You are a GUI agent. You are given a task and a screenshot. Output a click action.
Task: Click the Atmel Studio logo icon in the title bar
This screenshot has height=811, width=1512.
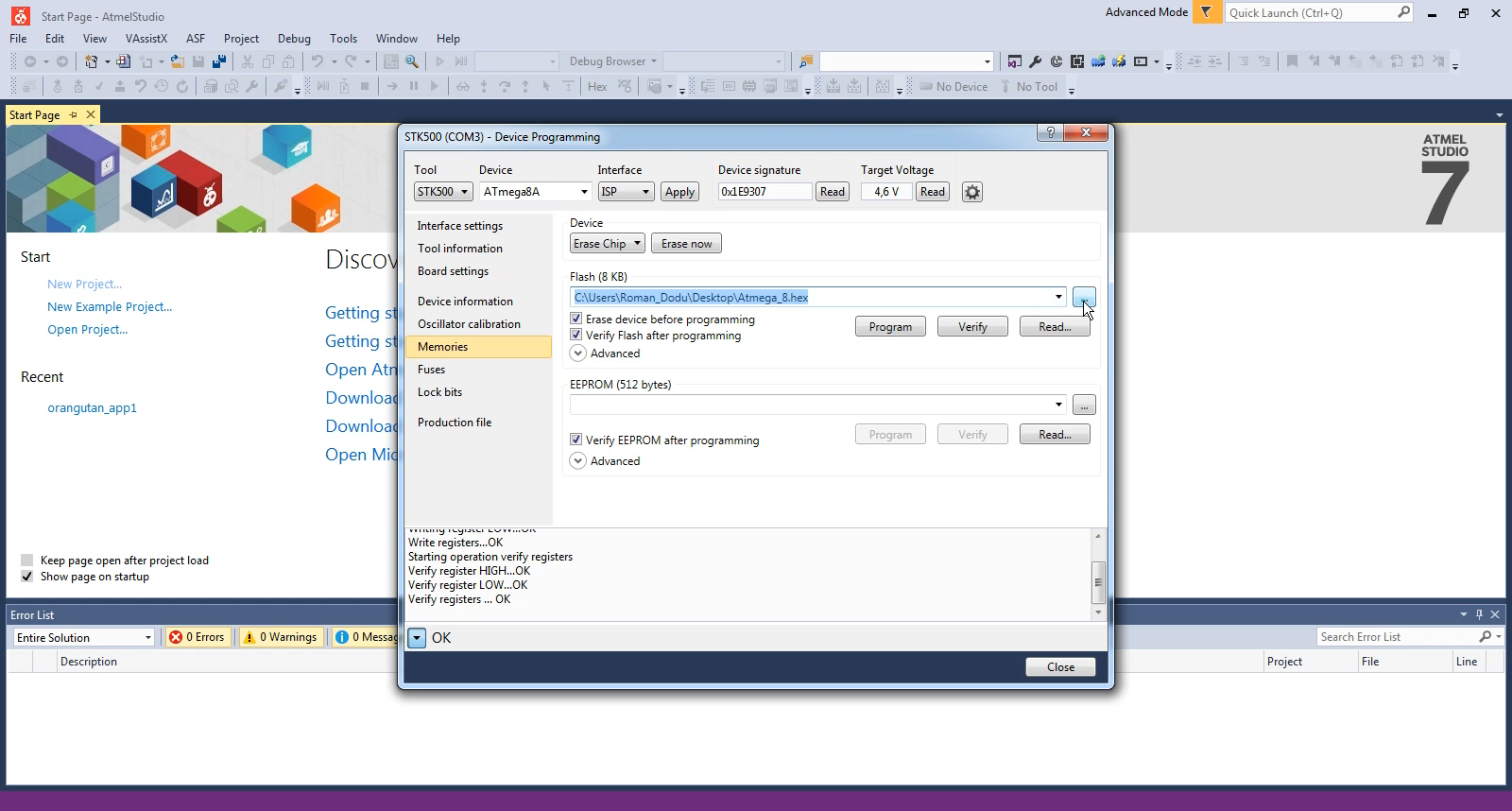pyautogui.click(x=21, y=16)
